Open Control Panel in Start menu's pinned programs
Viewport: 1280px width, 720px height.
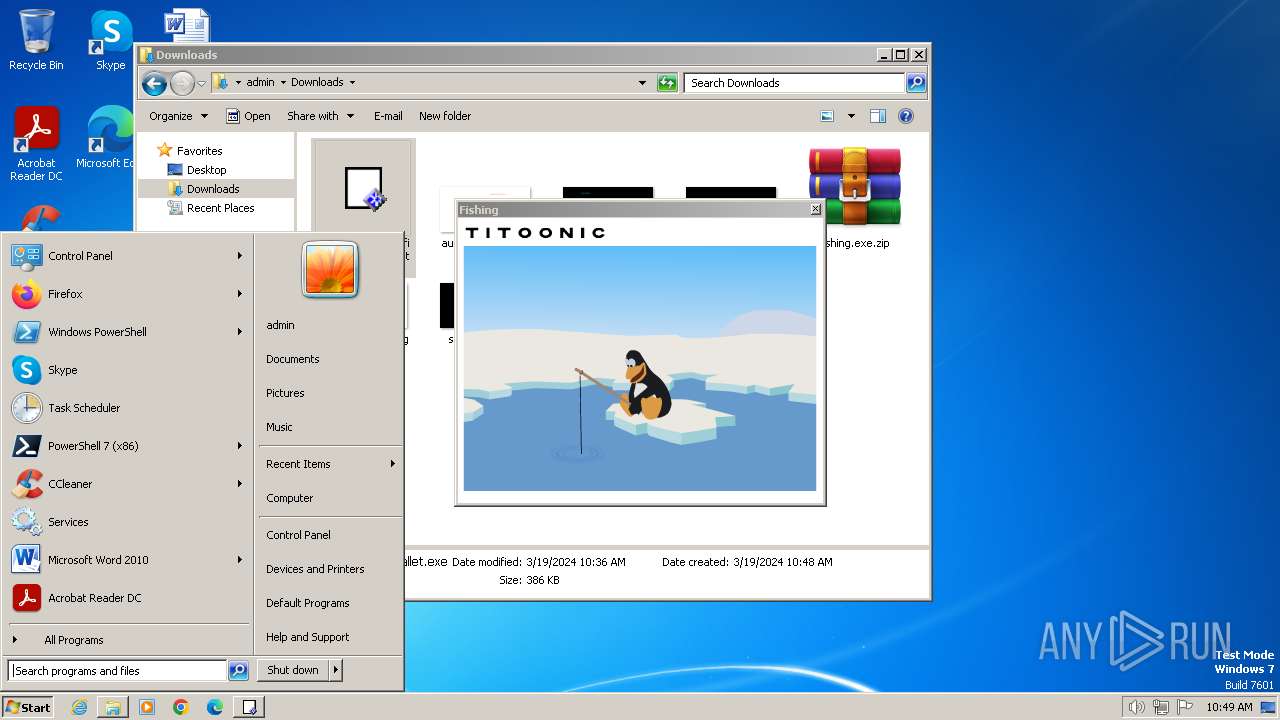(127, 256)
